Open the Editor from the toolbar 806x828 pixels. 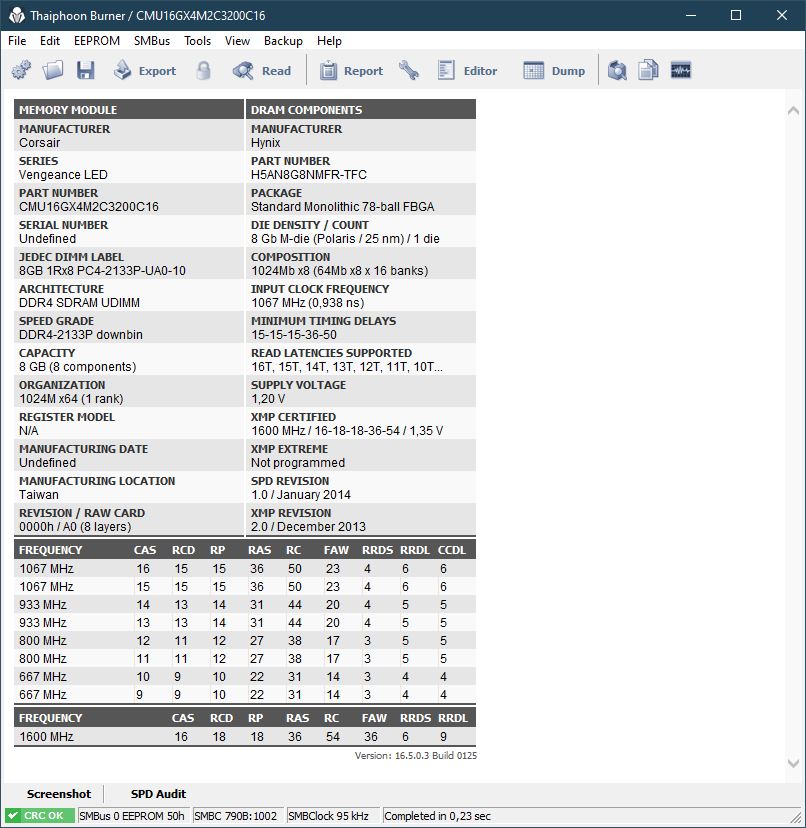point(467,70)
